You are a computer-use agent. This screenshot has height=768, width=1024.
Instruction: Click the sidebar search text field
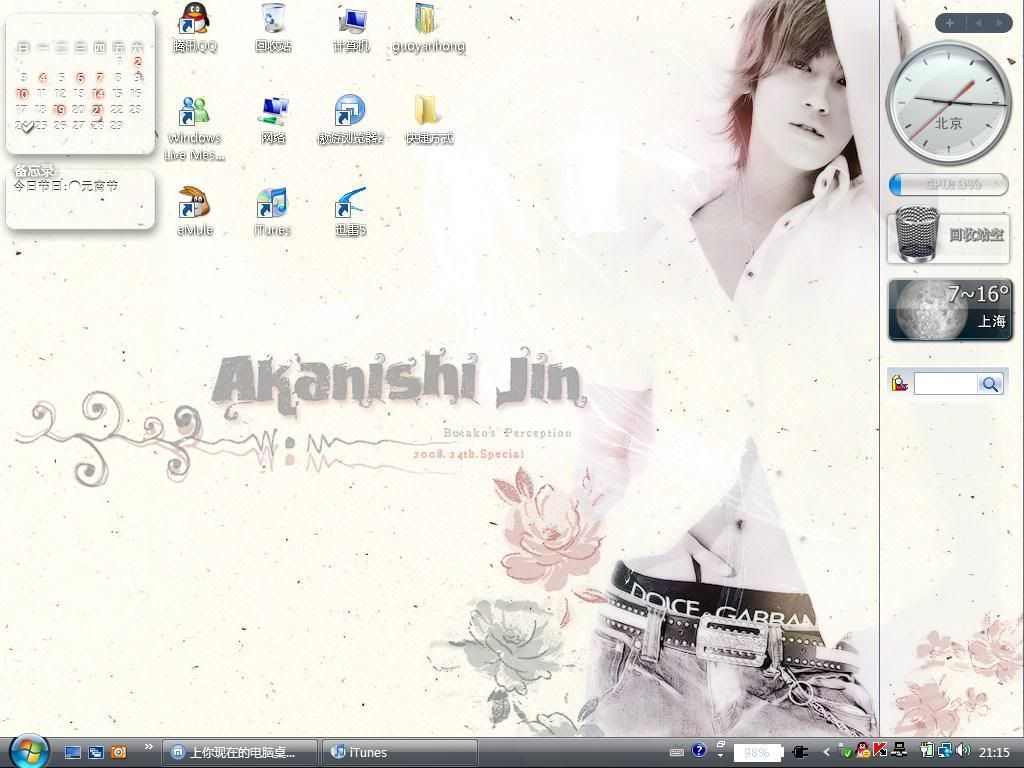(945, 384)
